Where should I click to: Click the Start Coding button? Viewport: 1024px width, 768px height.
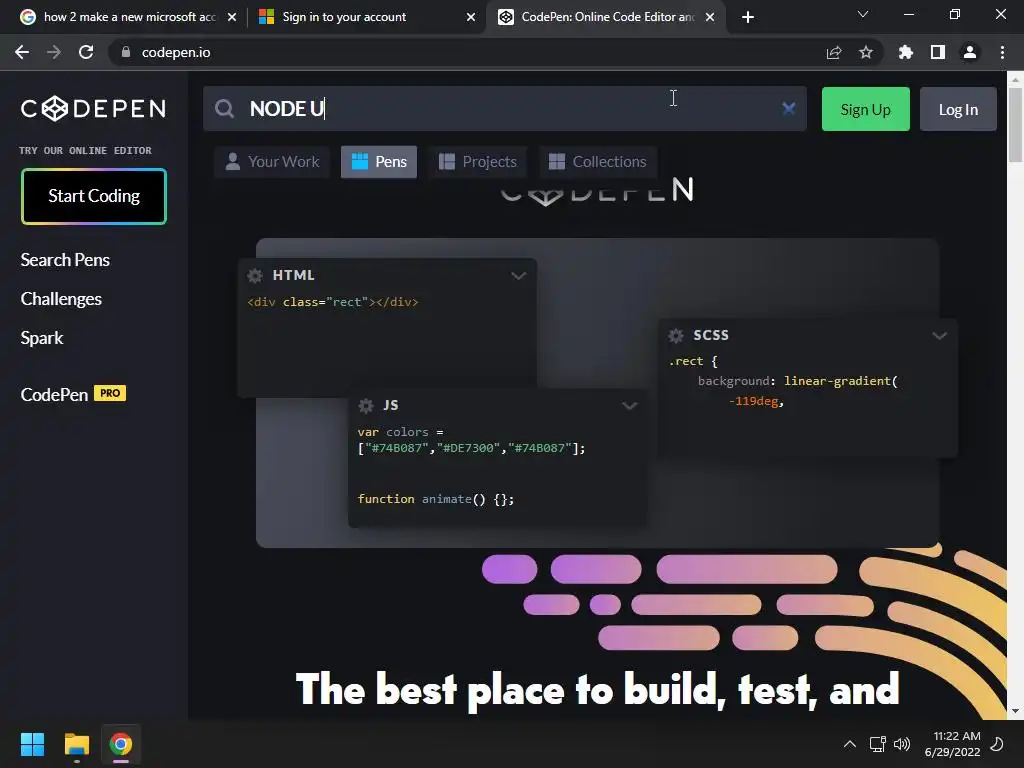pos(93,196)
